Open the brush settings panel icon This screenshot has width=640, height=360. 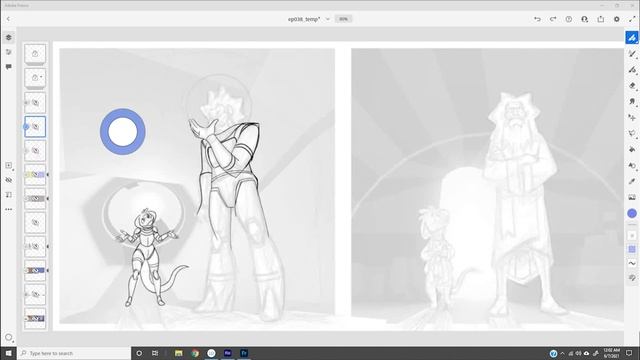(x=632, y=278)
